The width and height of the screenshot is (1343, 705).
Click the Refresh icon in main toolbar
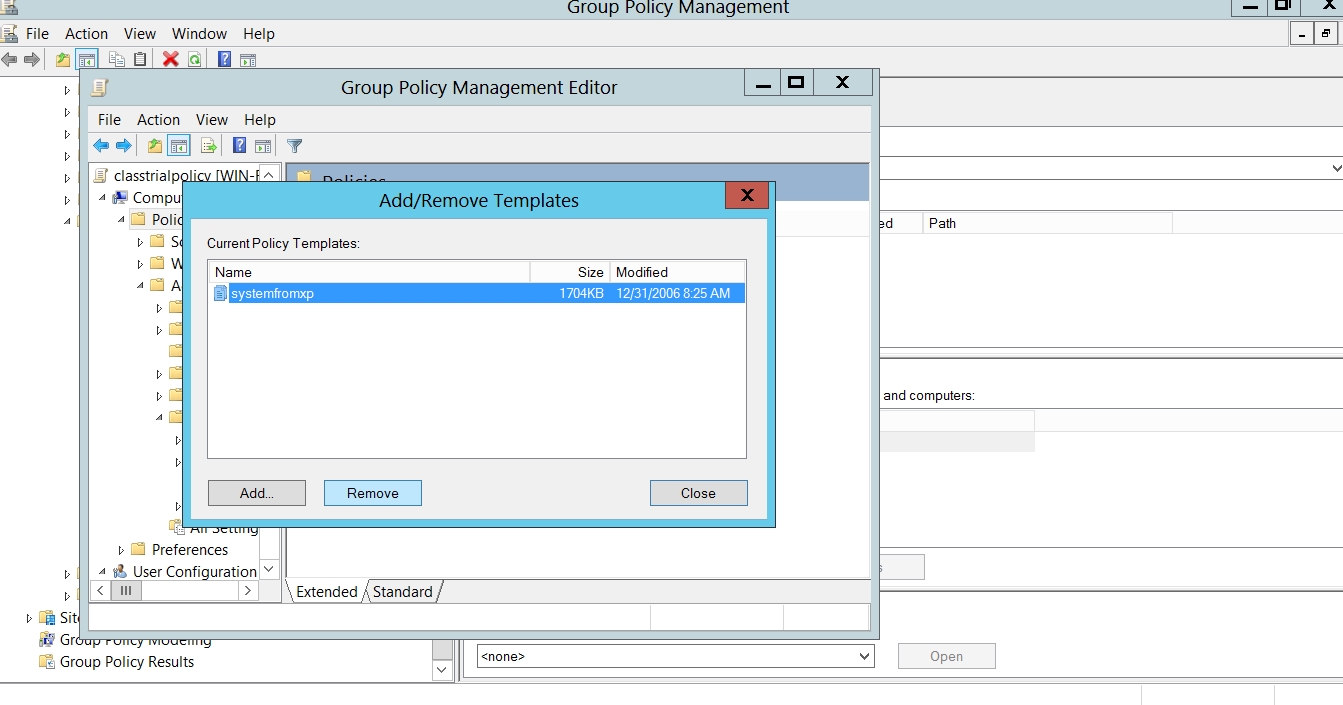(x=194, y=59)
